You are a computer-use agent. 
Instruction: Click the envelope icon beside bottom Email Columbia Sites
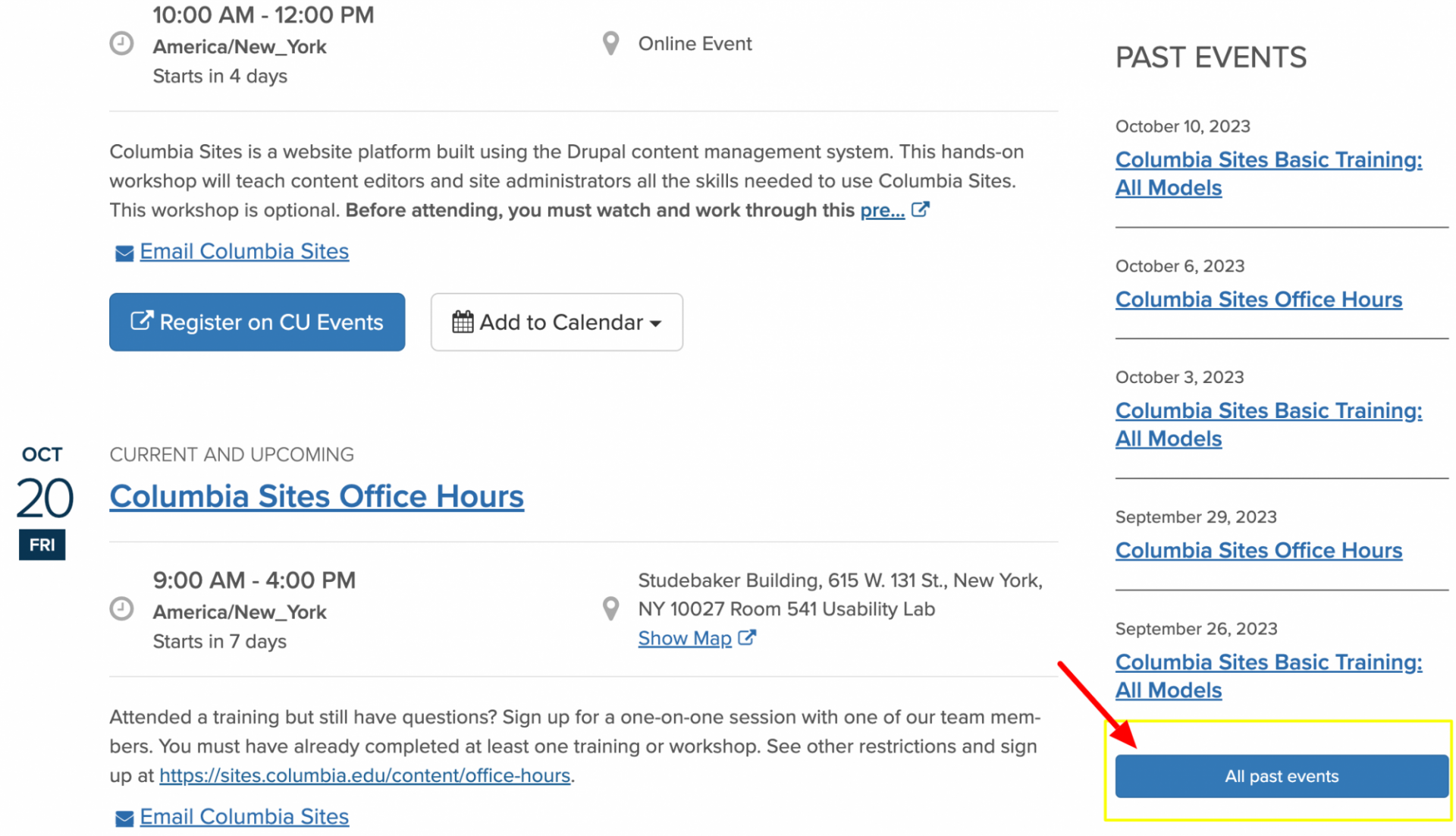pos(124,819)
